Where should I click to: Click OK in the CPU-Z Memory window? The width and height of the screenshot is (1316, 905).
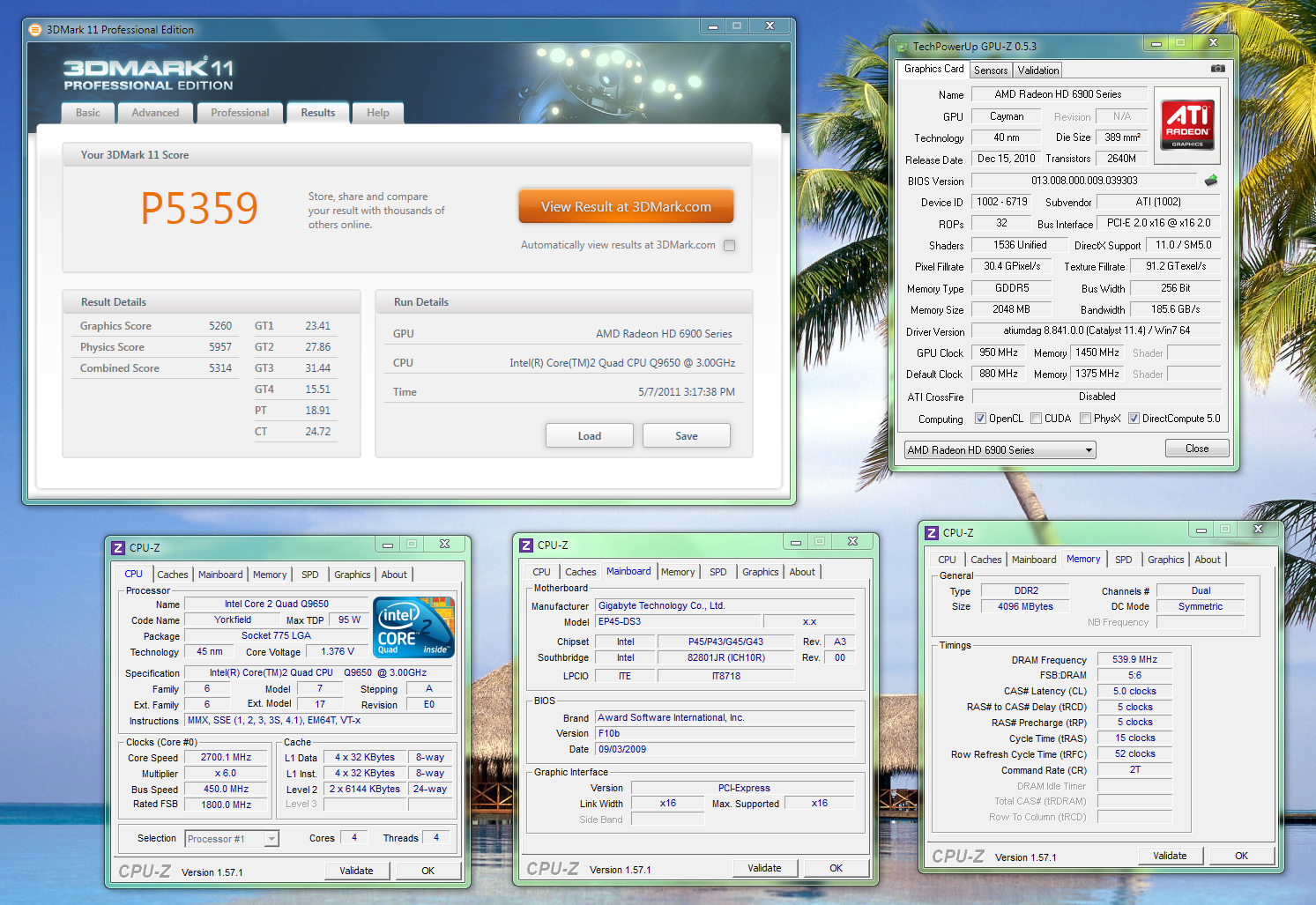coord(1242,856)
